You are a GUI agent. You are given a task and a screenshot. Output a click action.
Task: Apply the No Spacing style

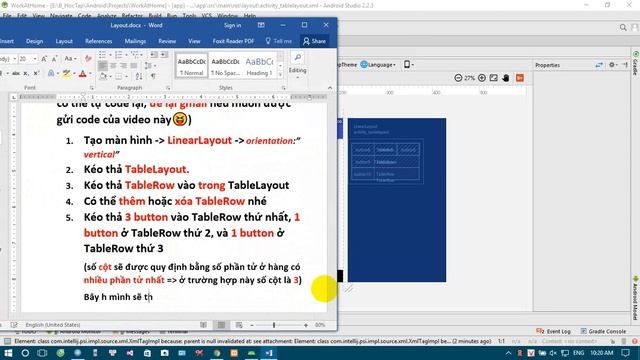(225, 66)
